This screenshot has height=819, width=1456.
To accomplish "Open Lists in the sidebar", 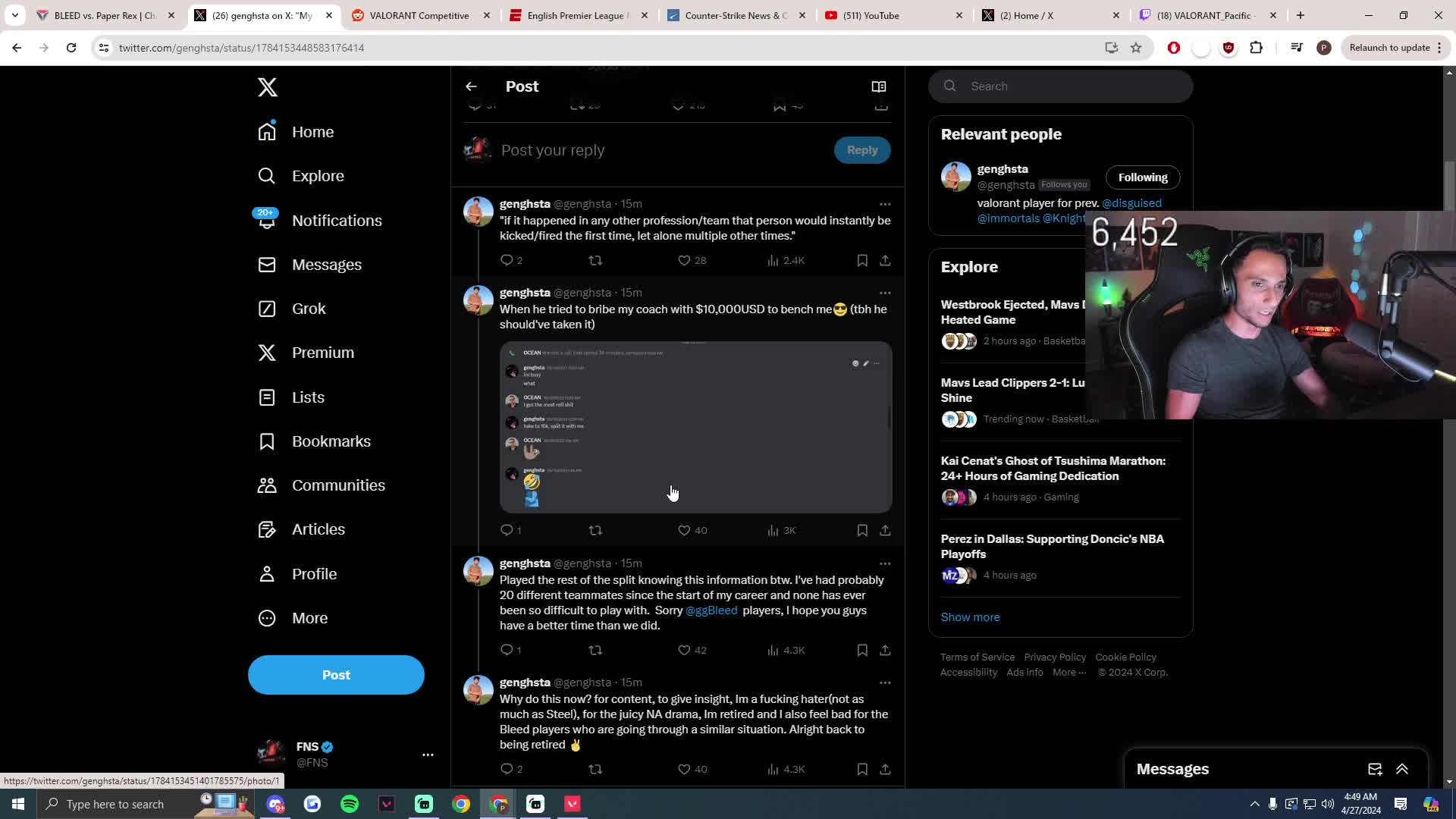I will 291,397.
